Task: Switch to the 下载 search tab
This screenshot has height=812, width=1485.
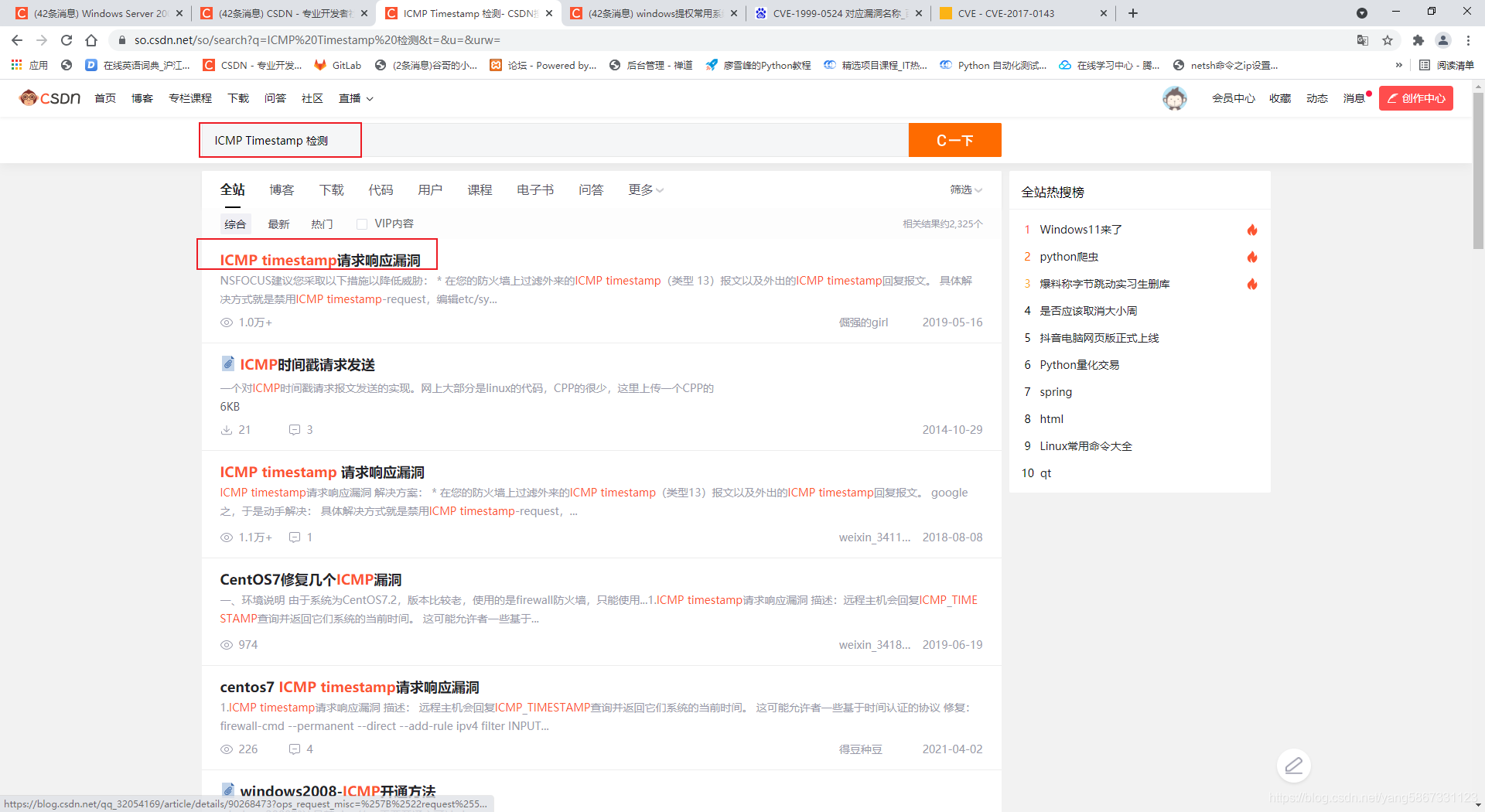Action: 331,190
